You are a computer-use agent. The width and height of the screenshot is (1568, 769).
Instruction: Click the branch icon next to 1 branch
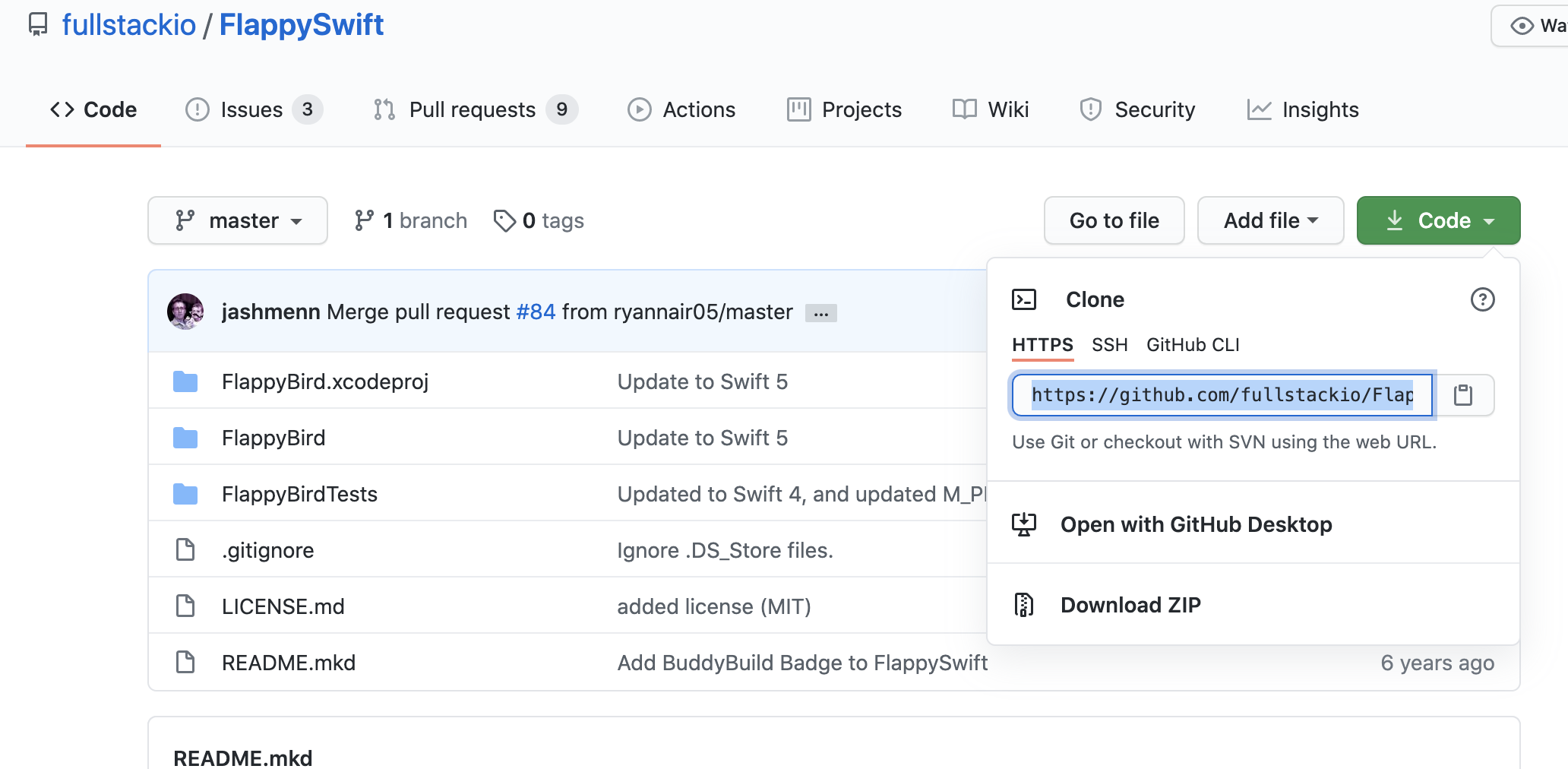(x=364, y=220)
